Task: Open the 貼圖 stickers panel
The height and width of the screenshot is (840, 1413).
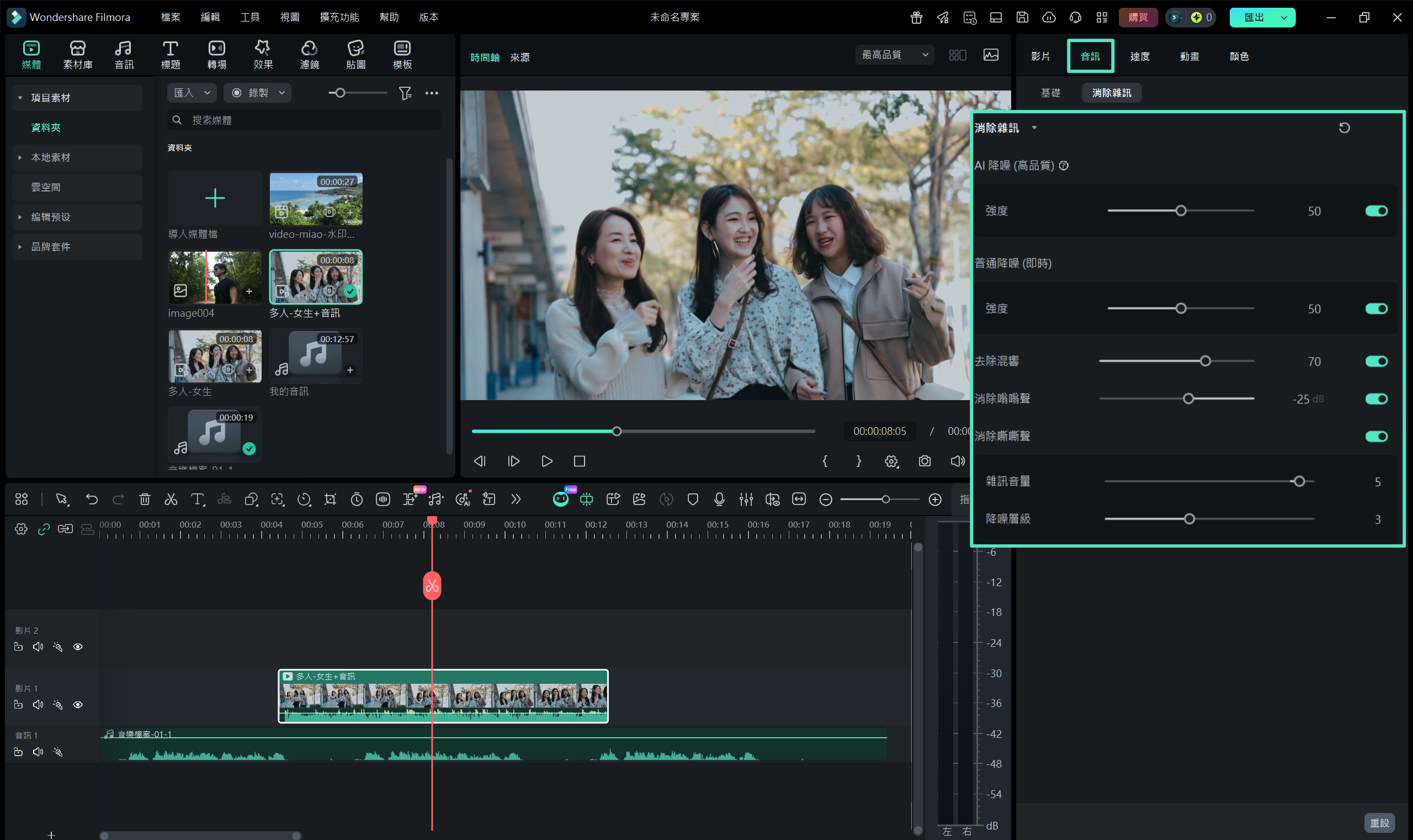Action: click(x=355, y=55)
